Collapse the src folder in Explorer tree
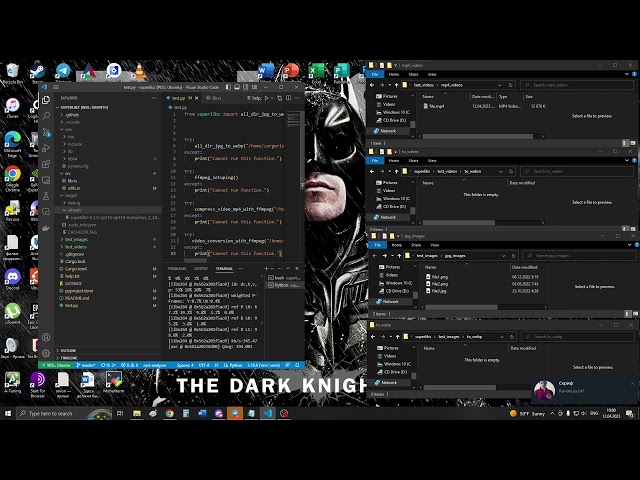Screen dimensions: 640x480 click(x=66, y=173)
